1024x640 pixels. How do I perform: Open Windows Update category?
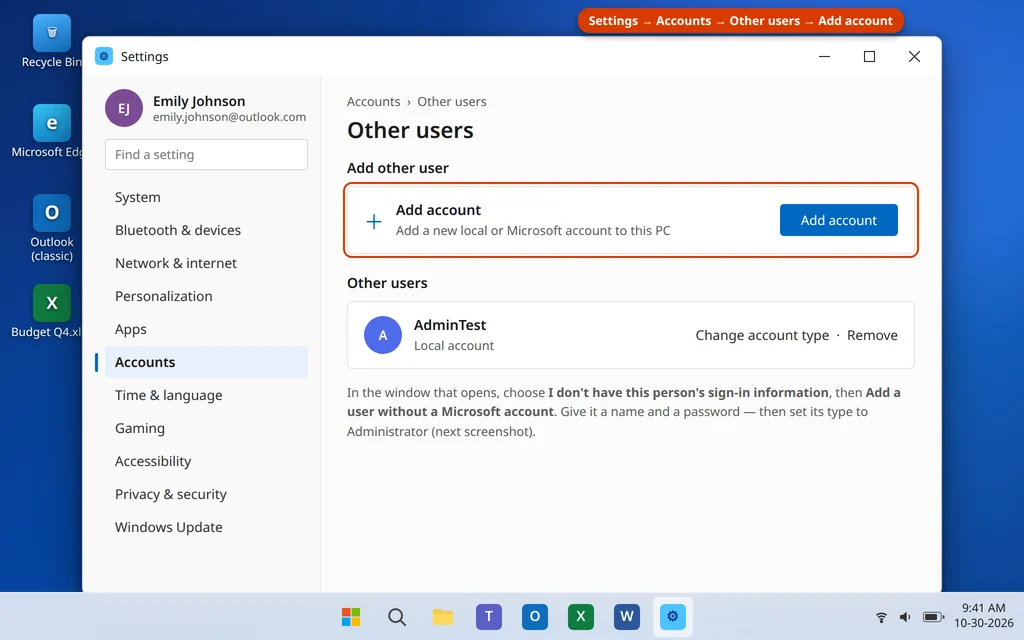click(206, 527)
